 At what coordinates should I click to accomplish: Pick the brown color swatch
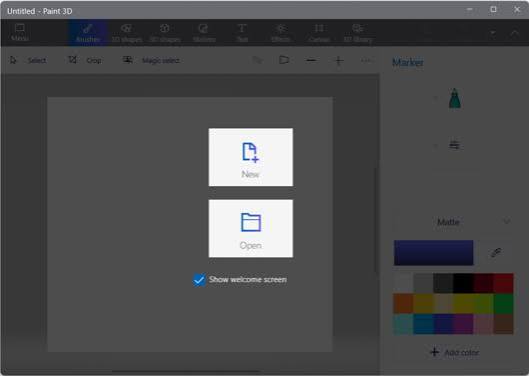[x=503, y=324]
